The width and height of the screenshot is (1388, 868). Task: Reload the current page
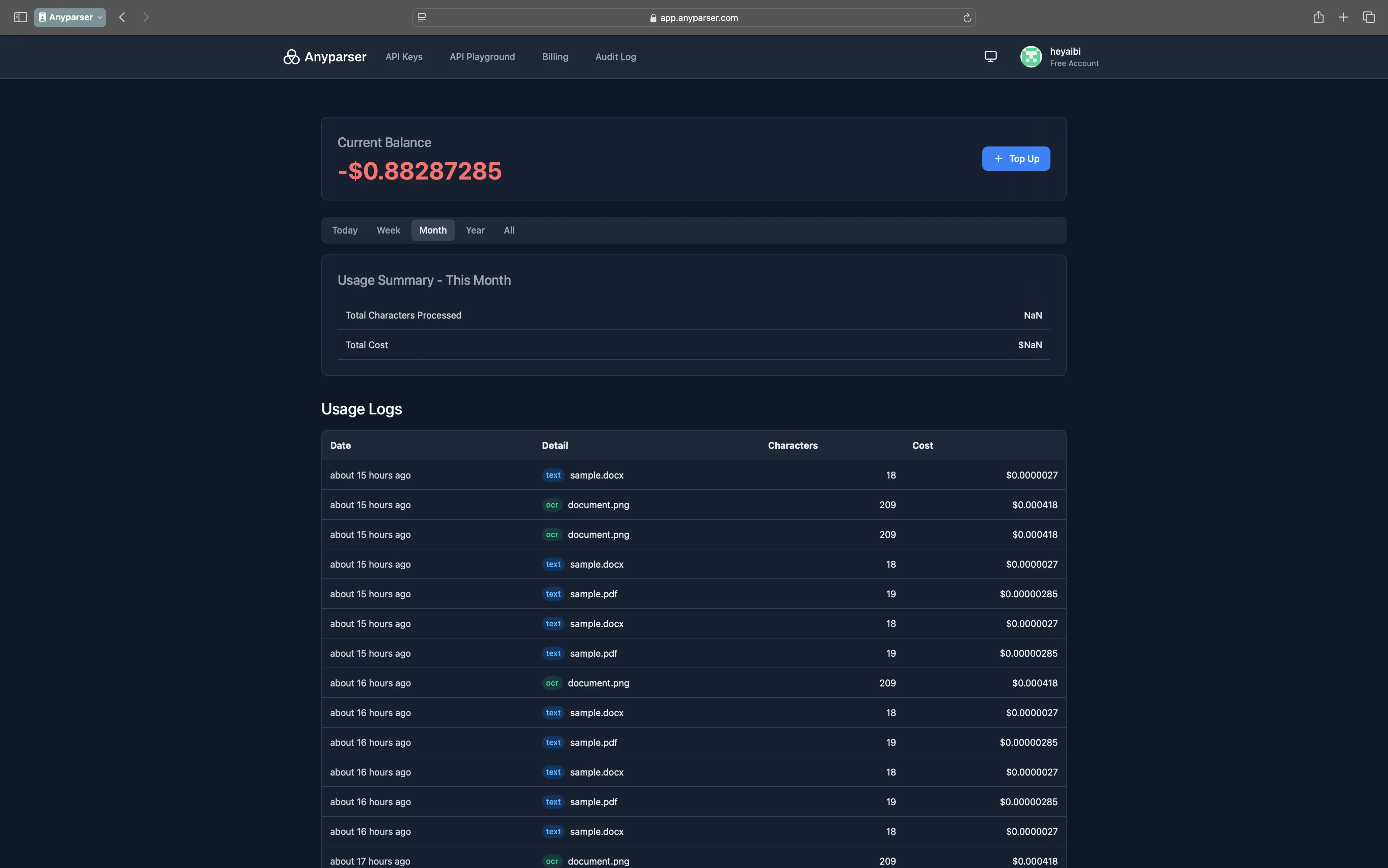(967, 18)
